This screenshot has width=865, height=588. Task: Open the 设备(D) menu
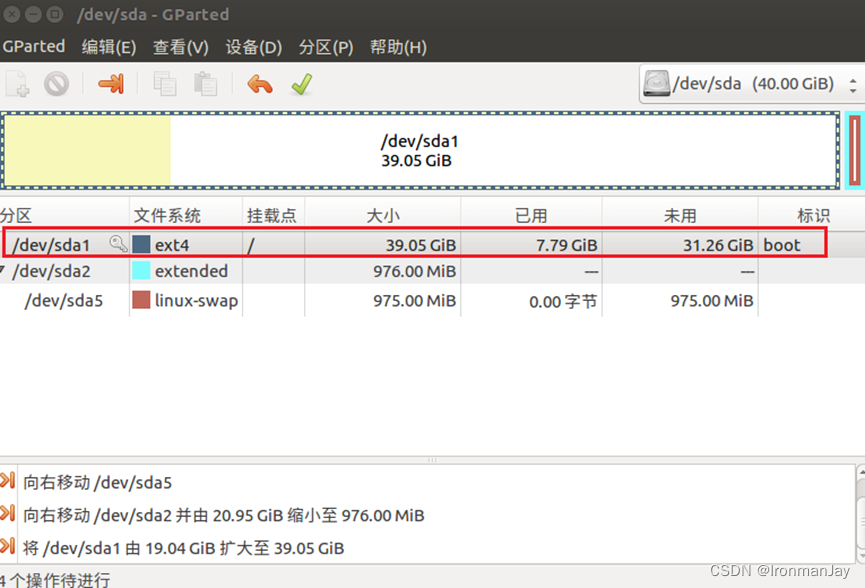point(253,47)
